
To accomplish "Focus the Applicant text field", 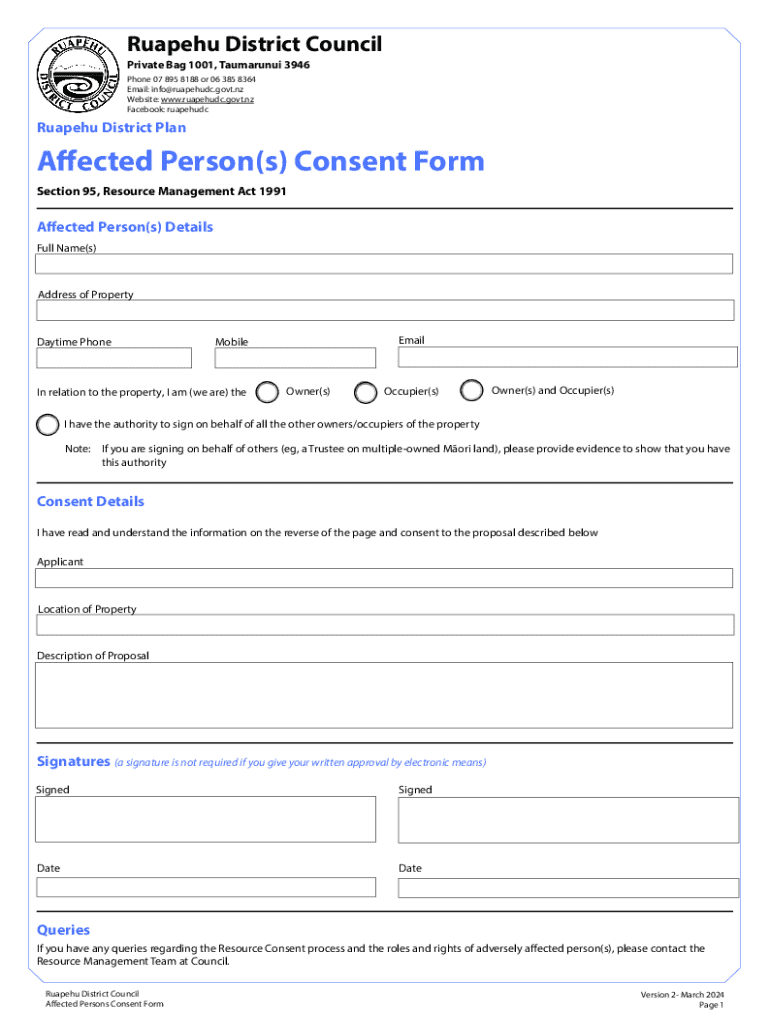I will (384, 578).
